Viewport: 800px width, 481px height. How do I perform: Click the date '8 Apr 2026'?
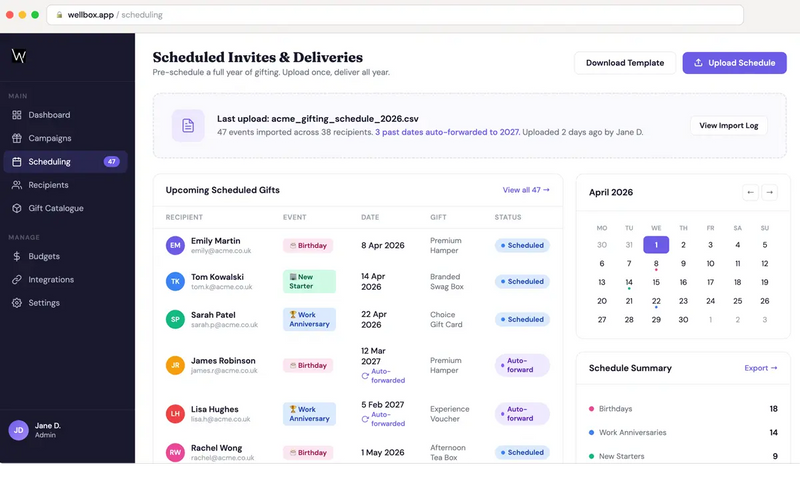point(383,245)
